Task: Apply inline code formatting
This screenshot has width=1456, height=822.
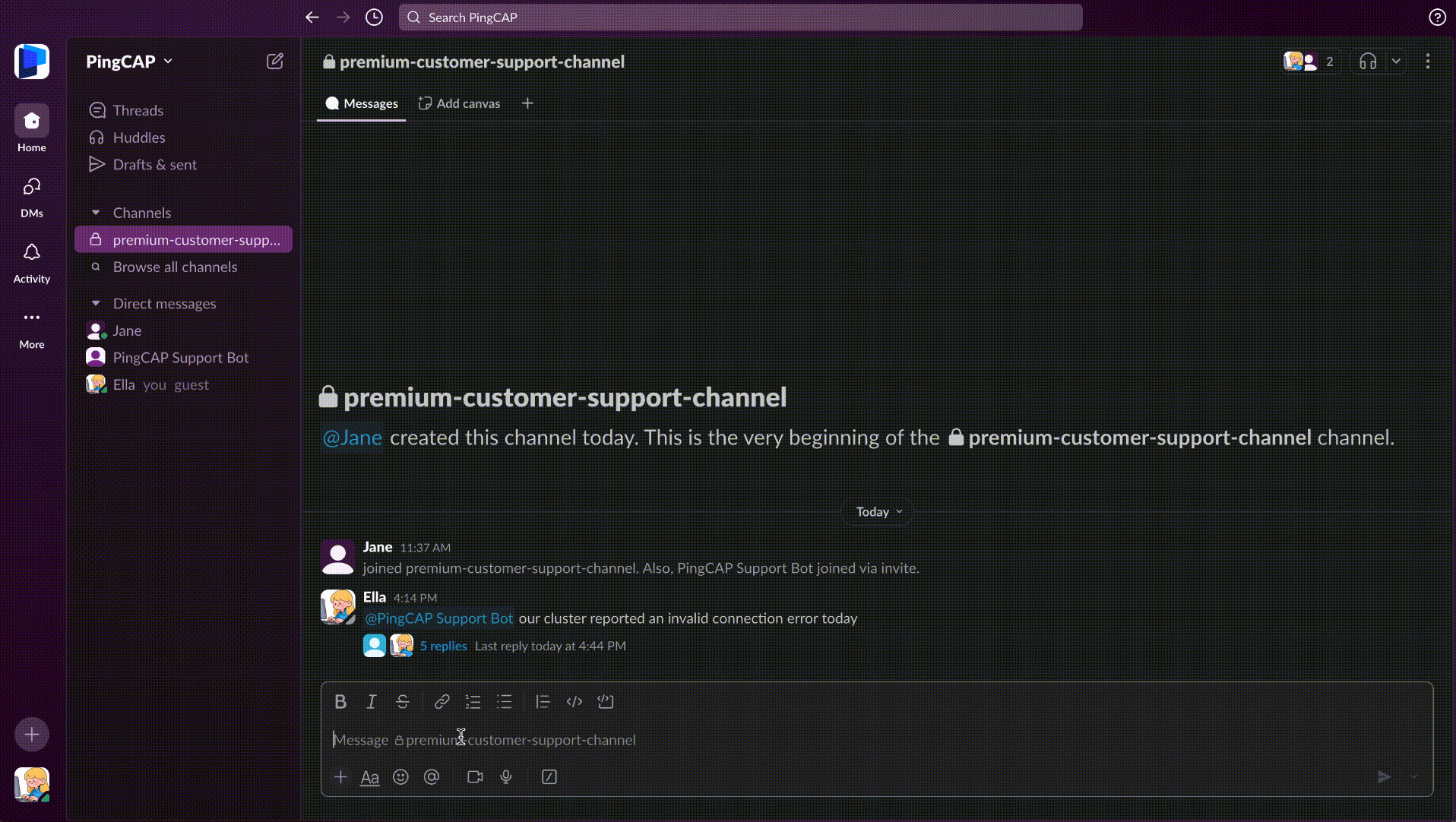Action: click(x=574, y=702)
